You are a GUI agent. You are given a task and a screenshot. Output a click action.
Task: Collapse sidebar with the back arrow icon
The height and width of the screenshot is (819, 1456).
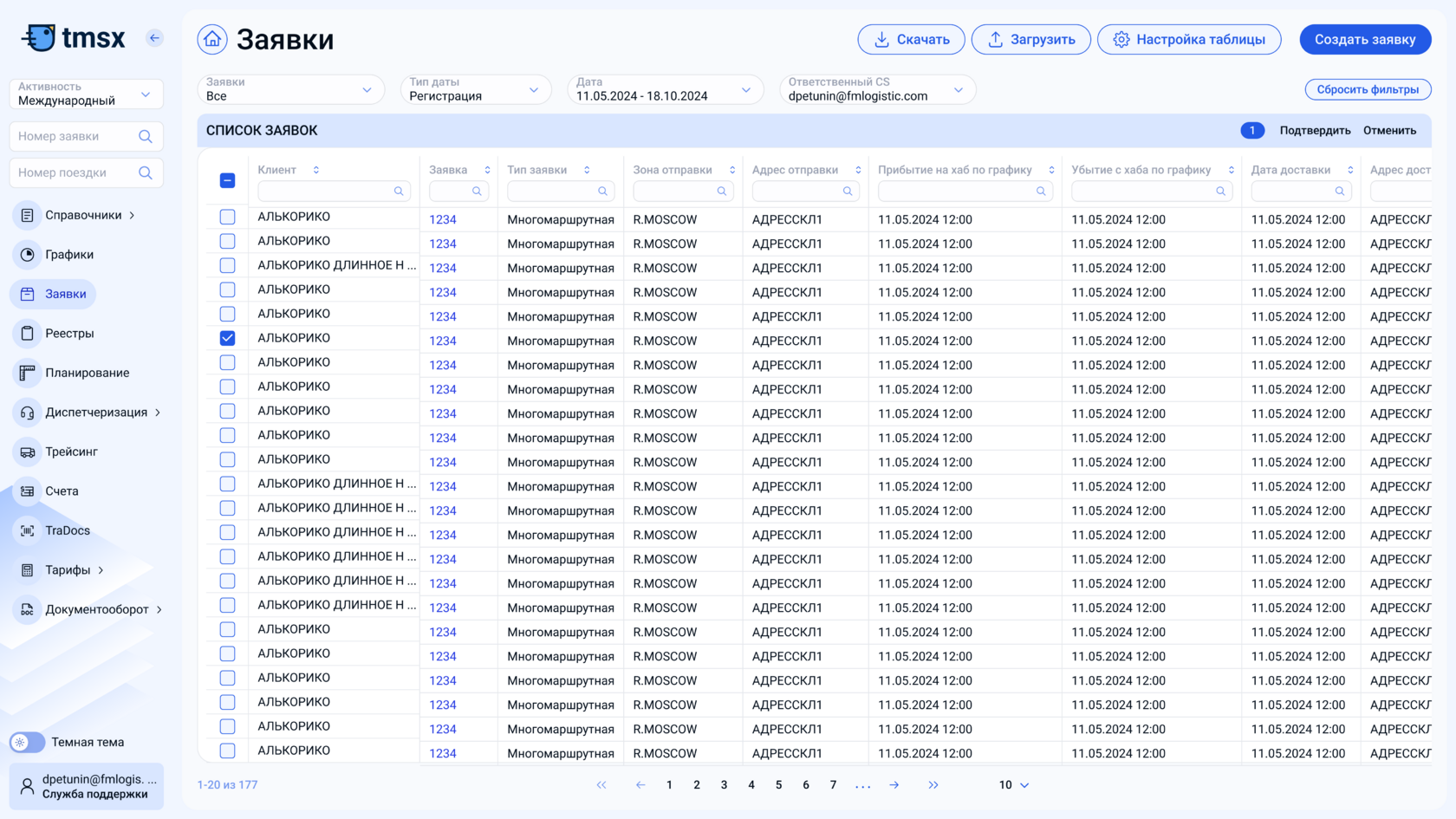(154, 37)
